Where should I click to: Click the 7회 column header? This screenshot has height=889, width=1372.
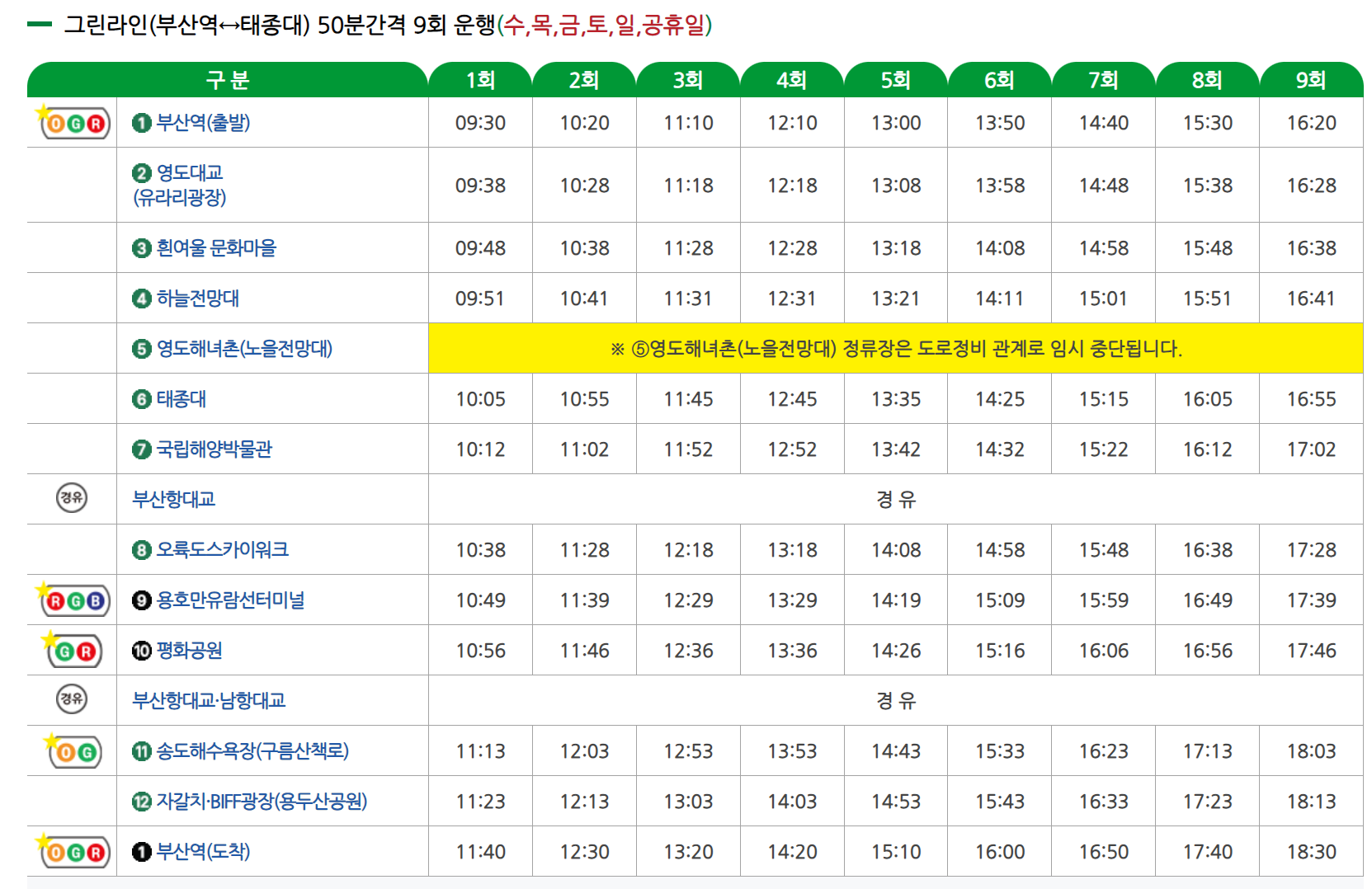point(1104,80)
